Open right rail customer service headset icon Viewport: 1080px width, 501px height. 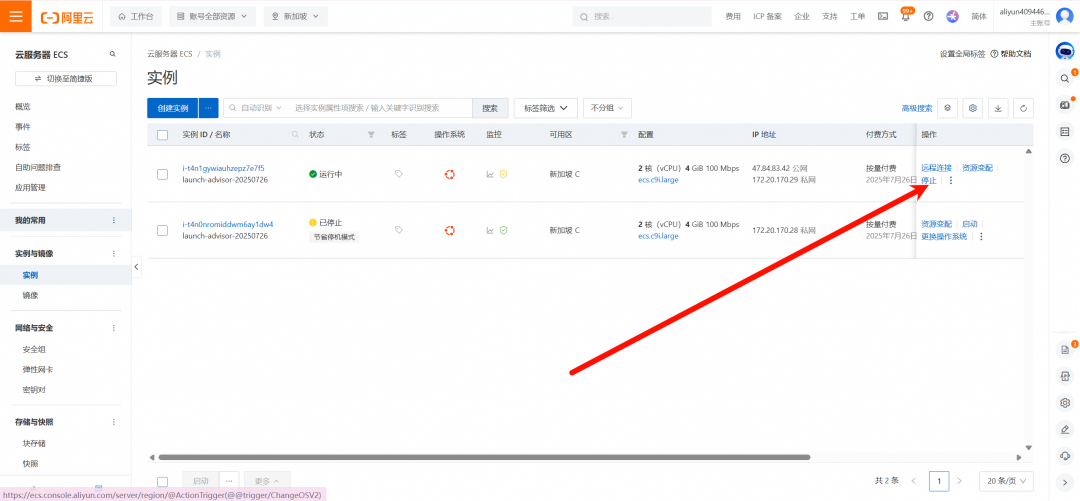[x=1065, y=456]
